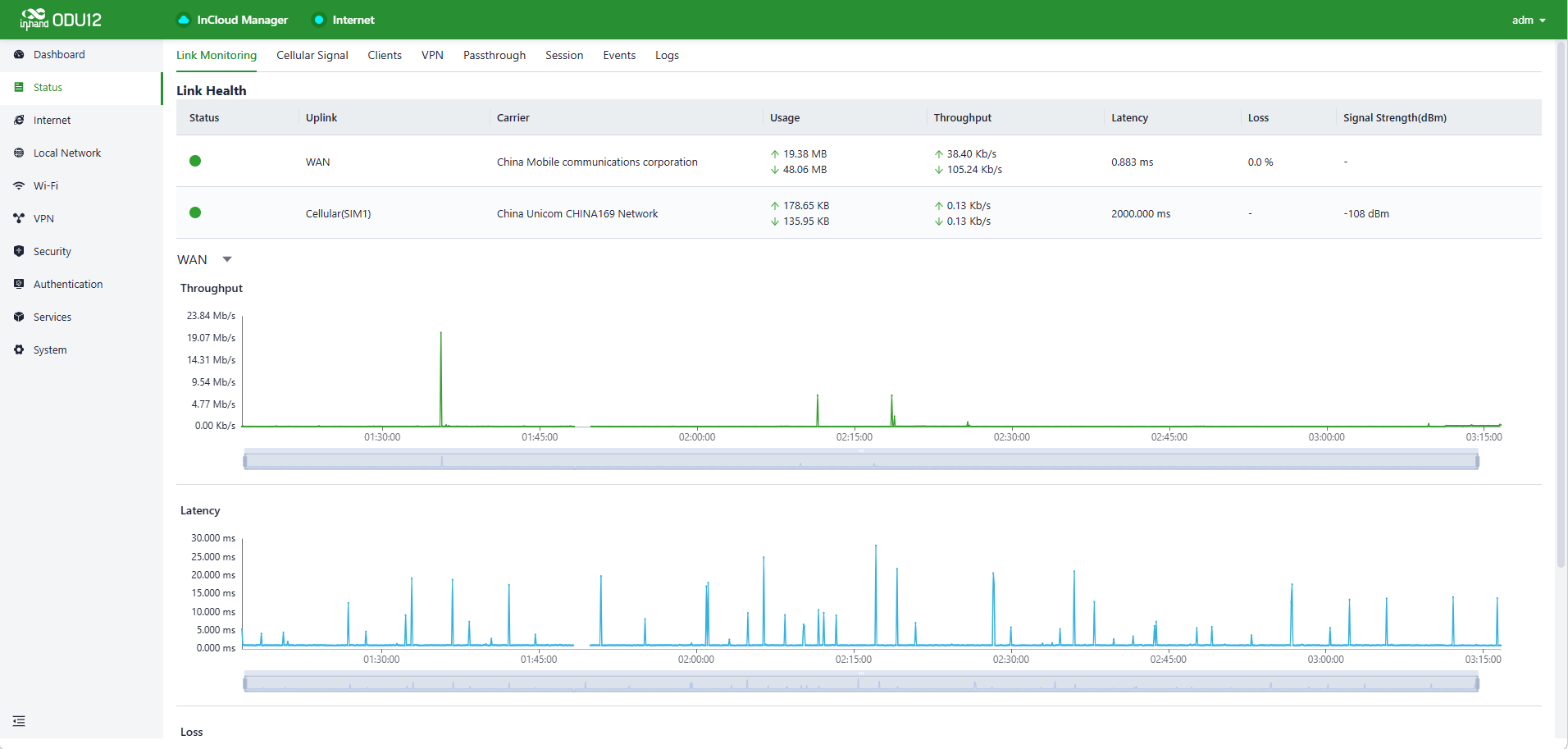Expand the WAN uplink selector dropdown
Viewport: 1568px width, 749px height.
pyautogui.click(x=227, y=260)
